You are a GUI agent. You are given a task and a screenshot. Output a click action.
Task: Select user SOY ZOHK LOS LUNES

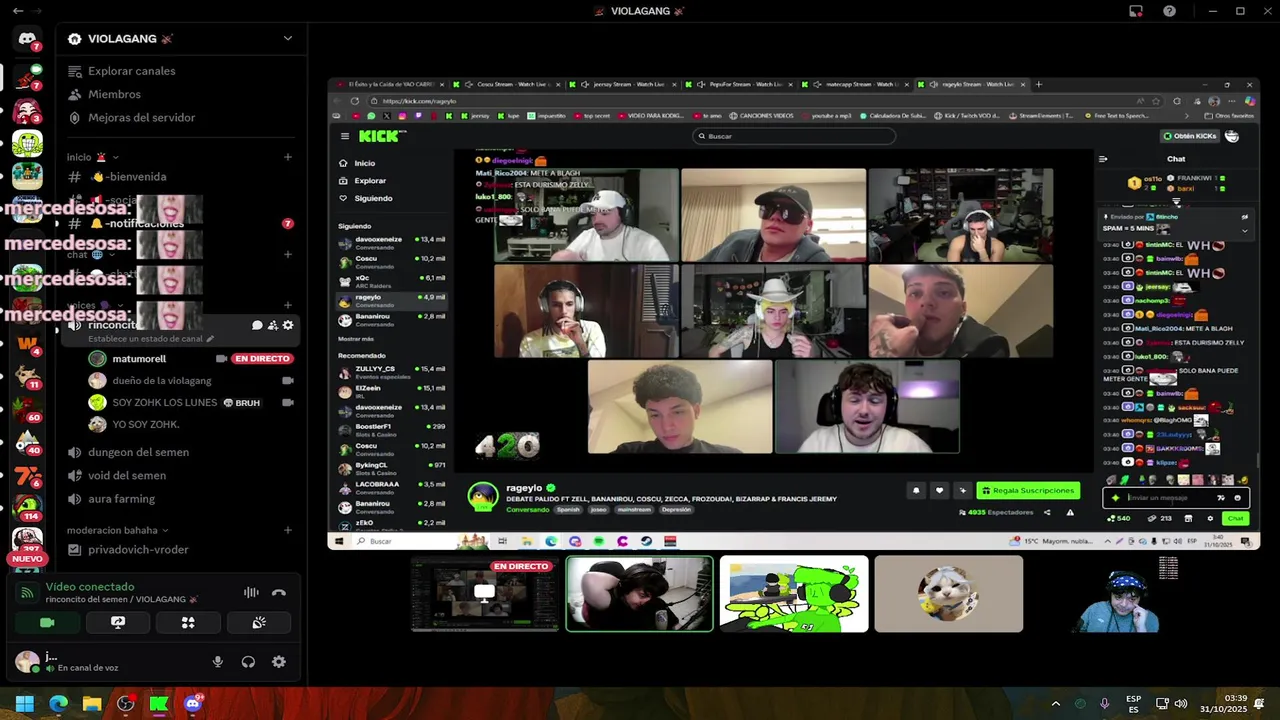click(x=164, y=402)
